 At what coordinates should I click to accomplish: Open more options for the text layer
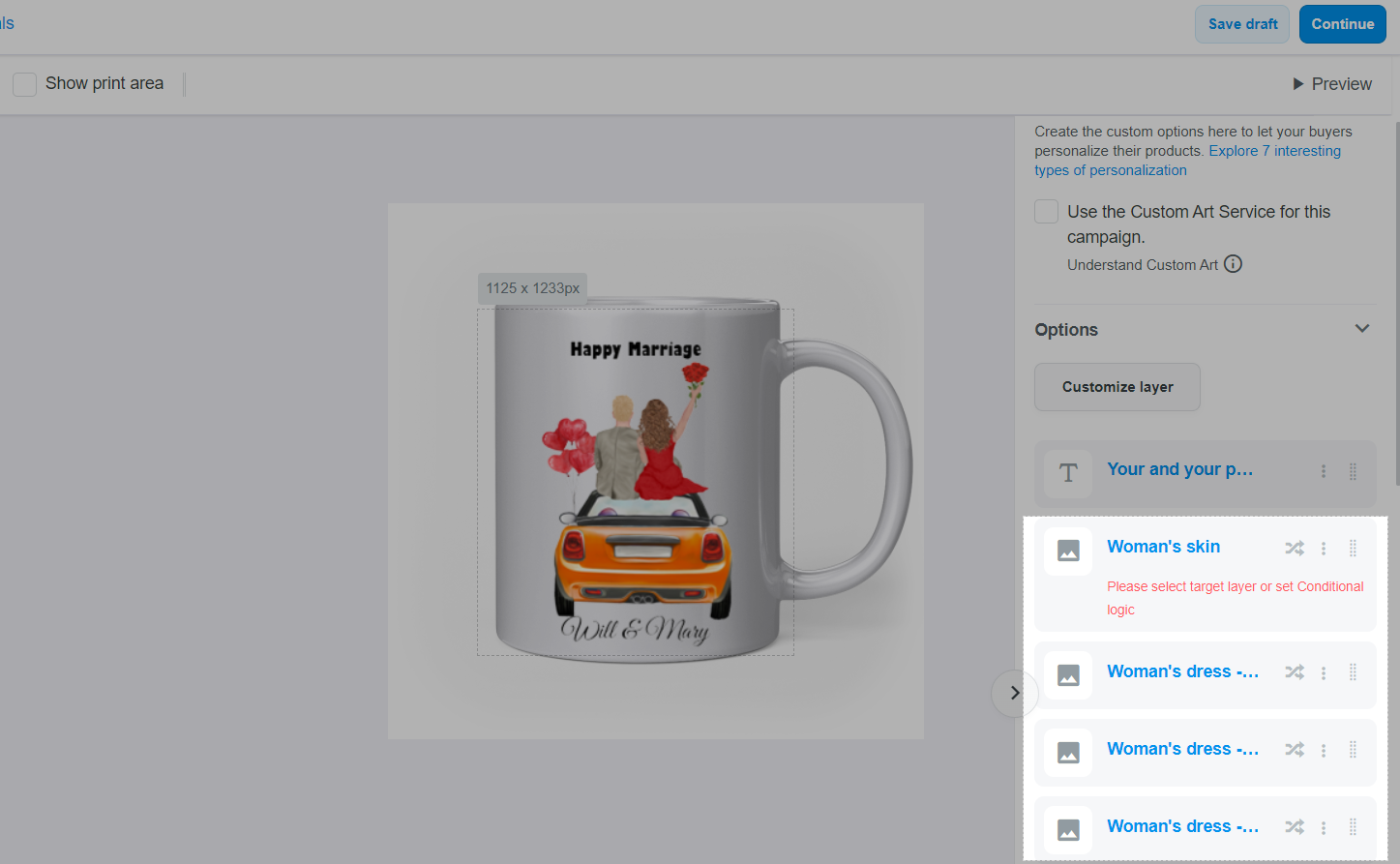(1324, 471)
